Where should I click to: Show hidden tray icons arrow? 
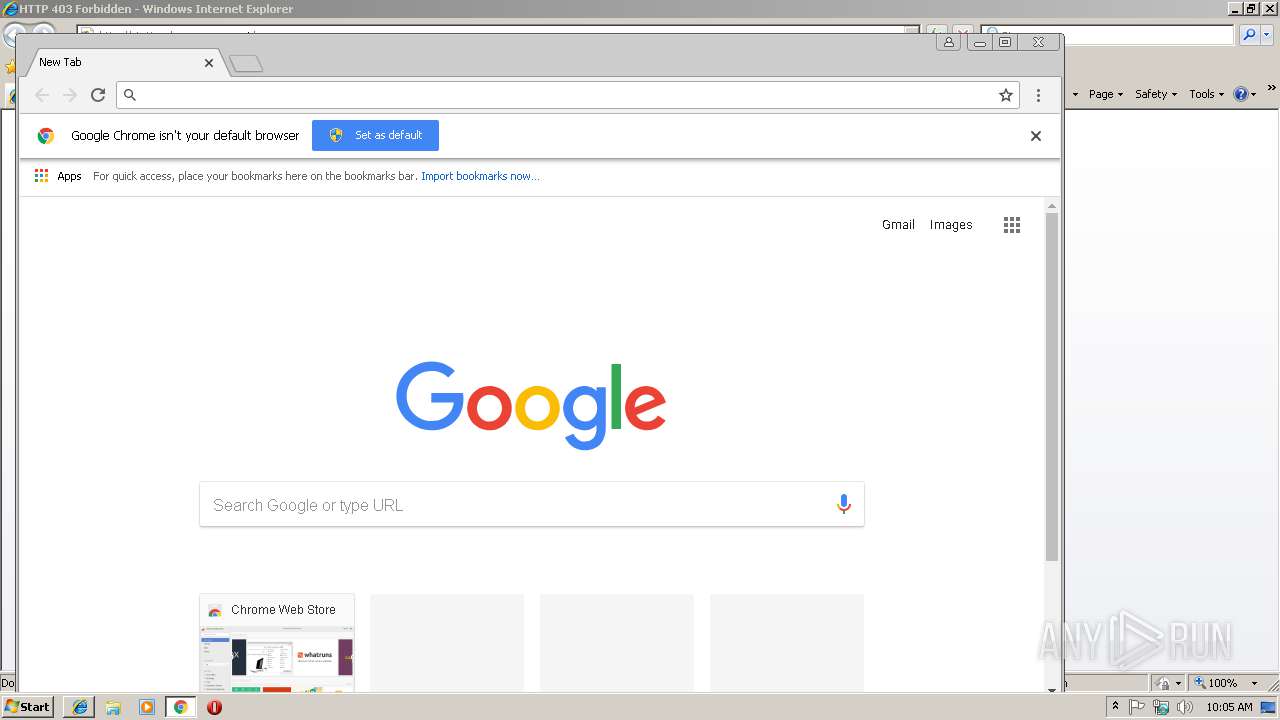pos(1116,707)
